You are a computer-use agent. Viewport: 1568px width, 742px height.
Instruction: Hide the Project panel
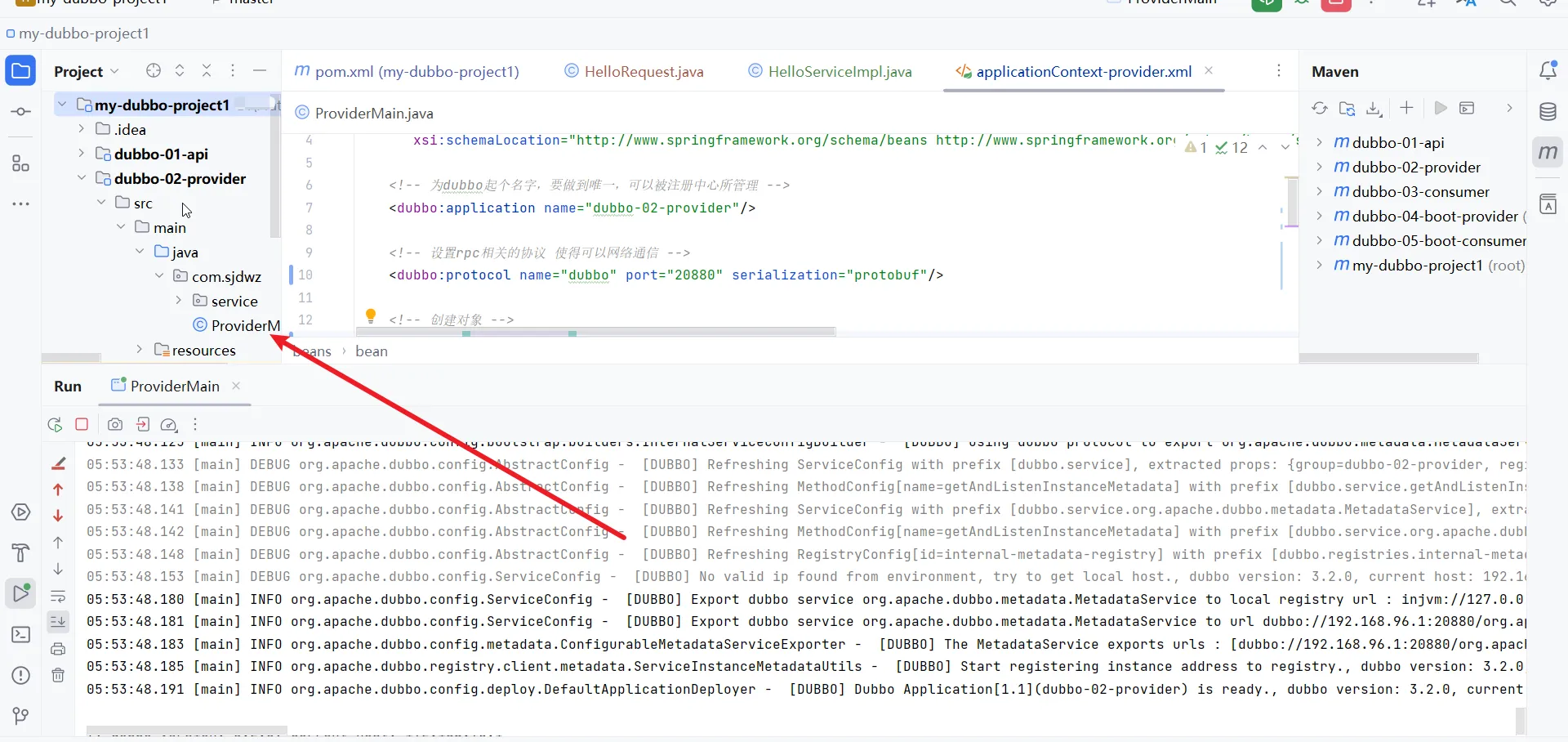(x=260, y=71)
